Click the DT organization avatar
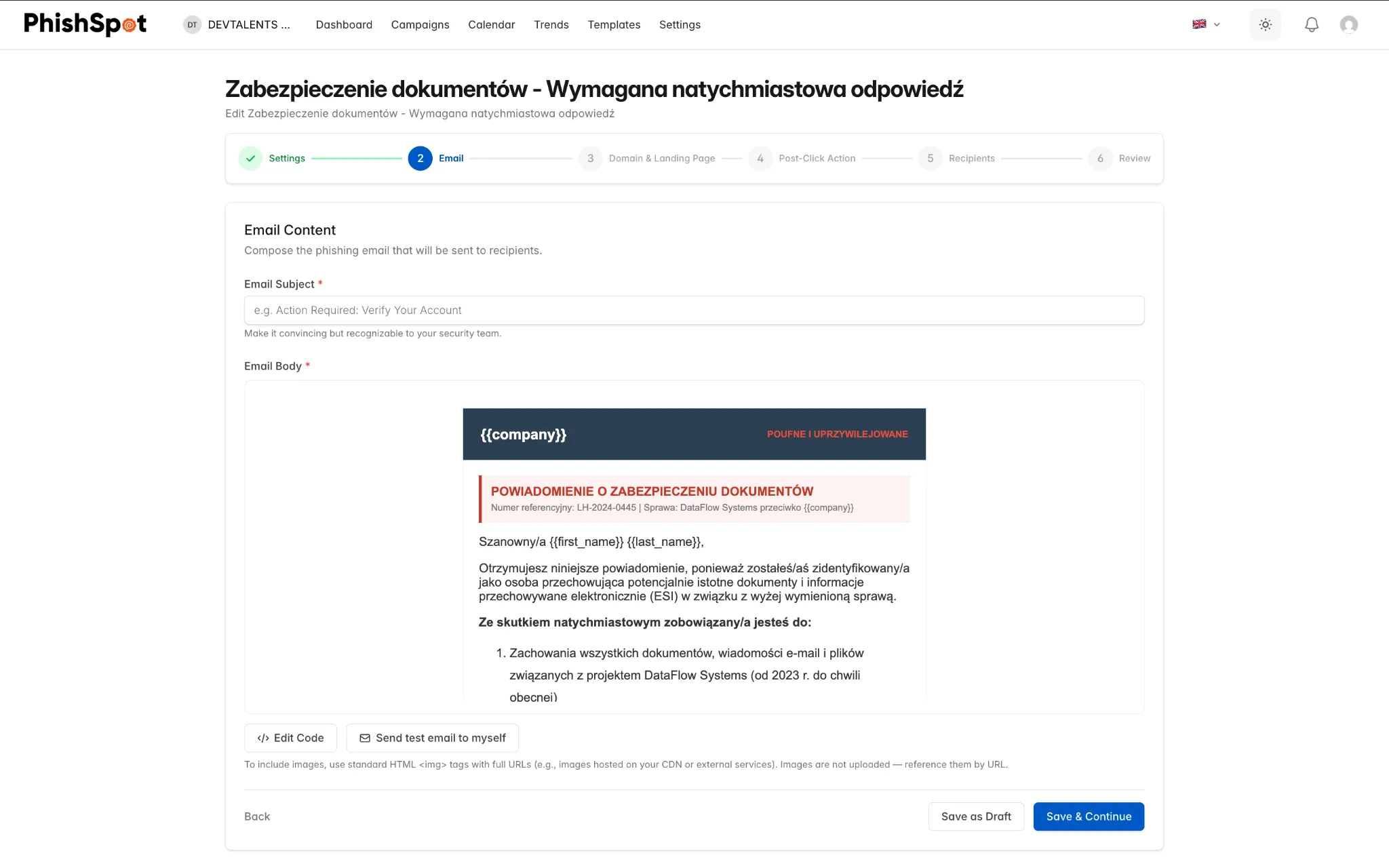1389x868 pixels. tap(192, 24)
